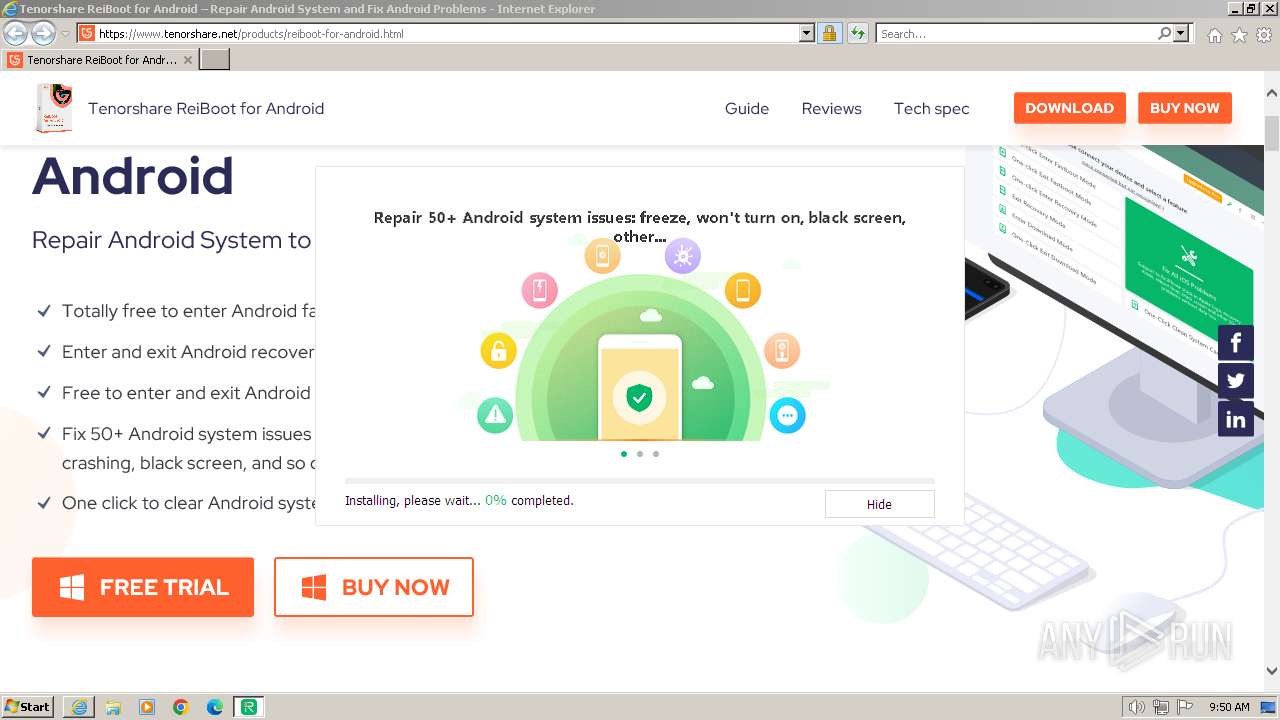1280x720 pixels.
Task: Click the network tray icon
Action: [x=1161, y=707]
